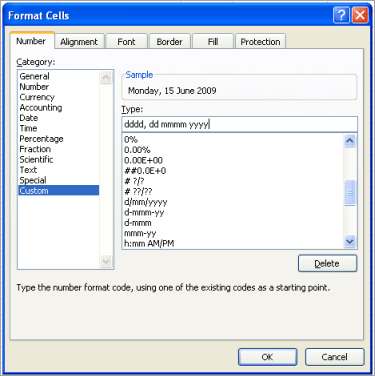Go to the Border tab
375x376 pixels.
click(169, 42)
